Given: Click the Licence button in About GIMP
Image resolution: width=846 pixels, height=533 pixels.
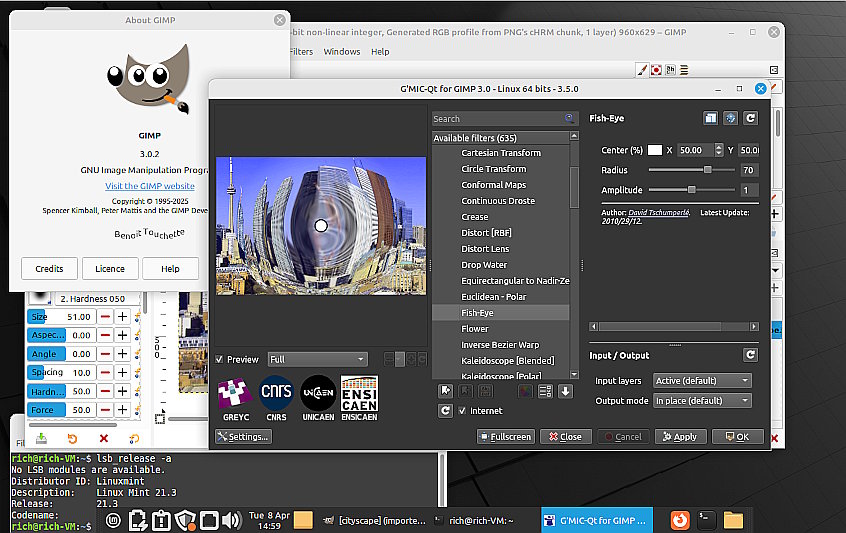Looking at the screenshot, I should click(110, 269).
